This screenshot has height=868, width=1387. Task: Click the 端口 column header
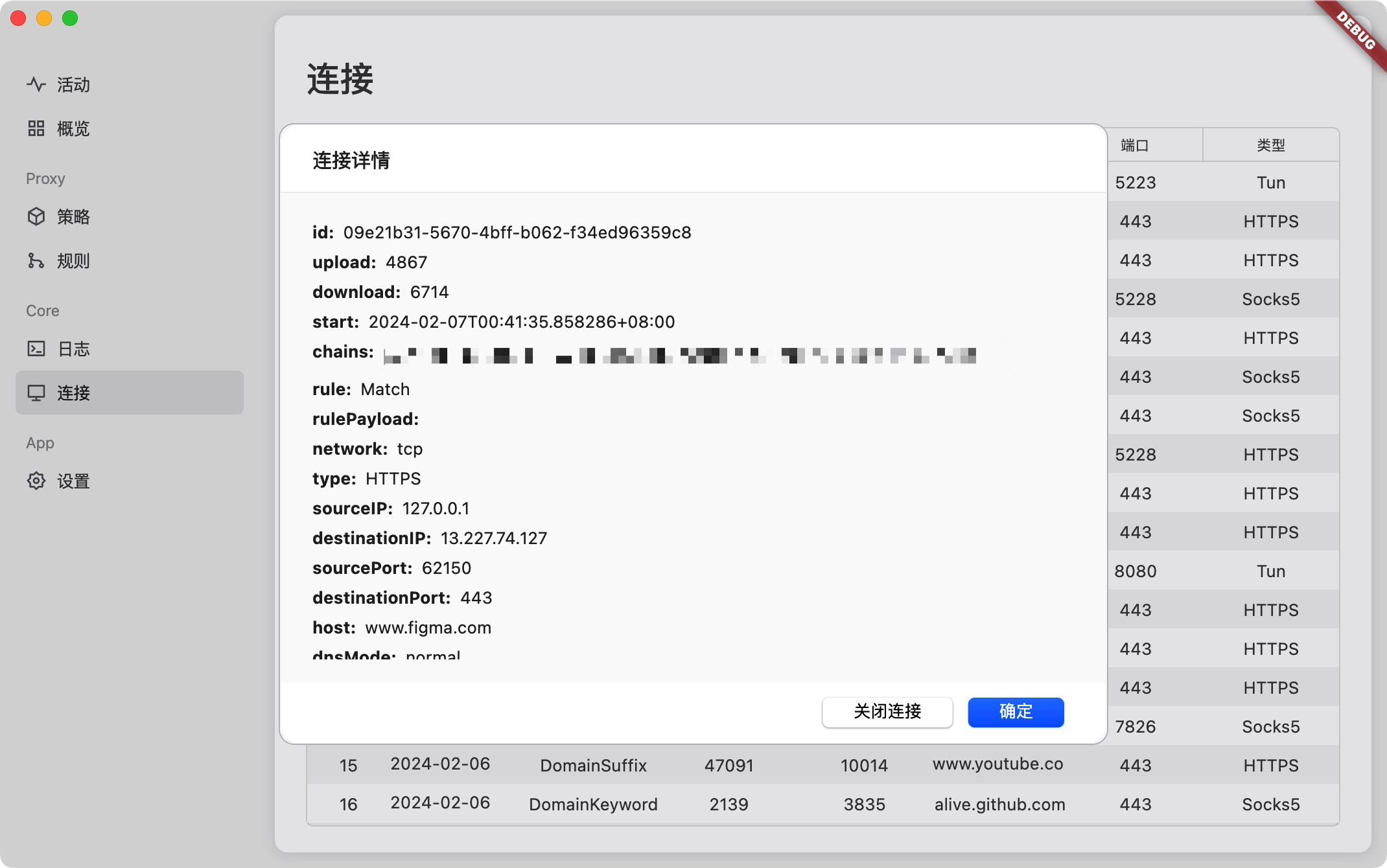1134,145
